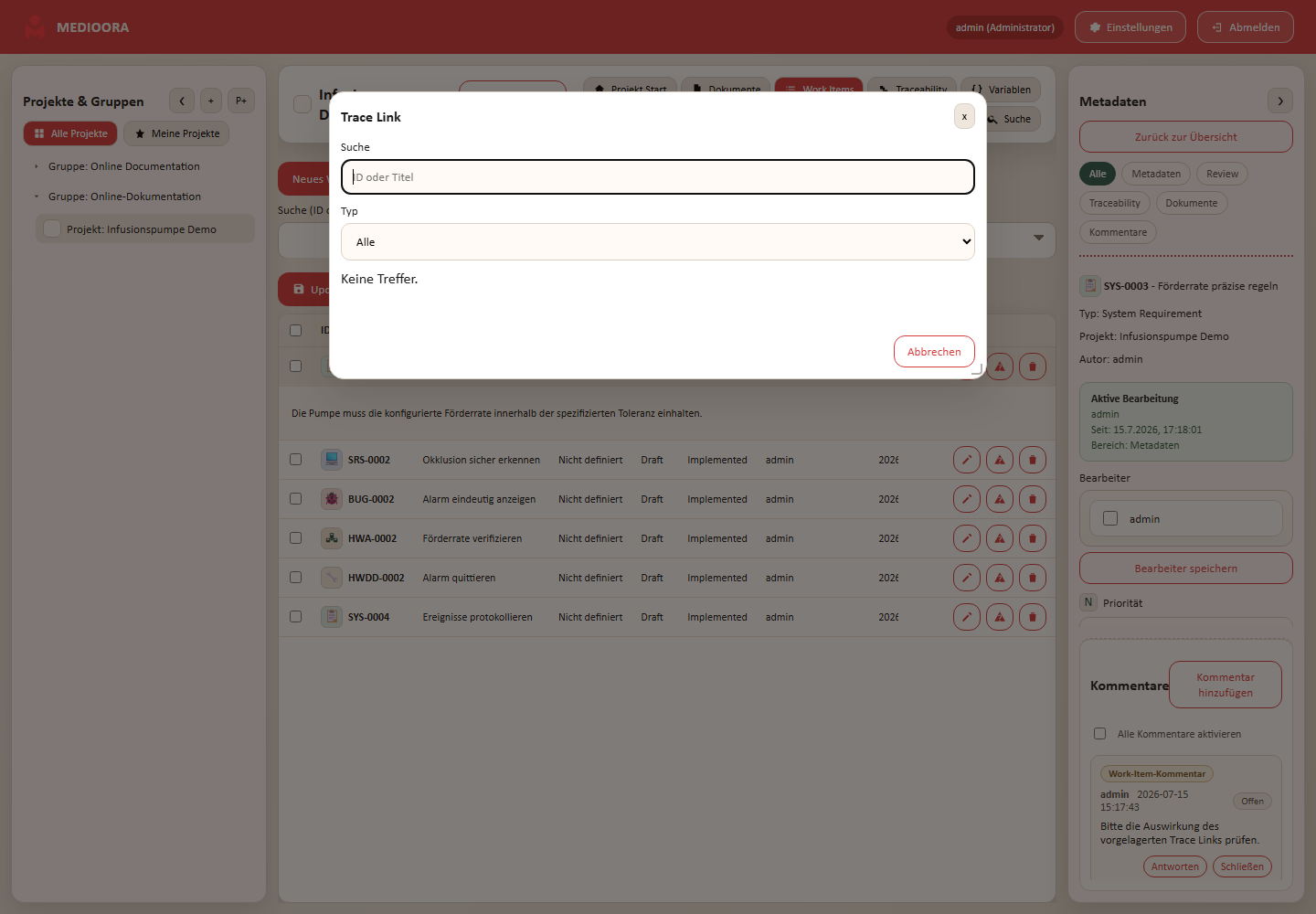Click Schließen on the comment

1242,866
